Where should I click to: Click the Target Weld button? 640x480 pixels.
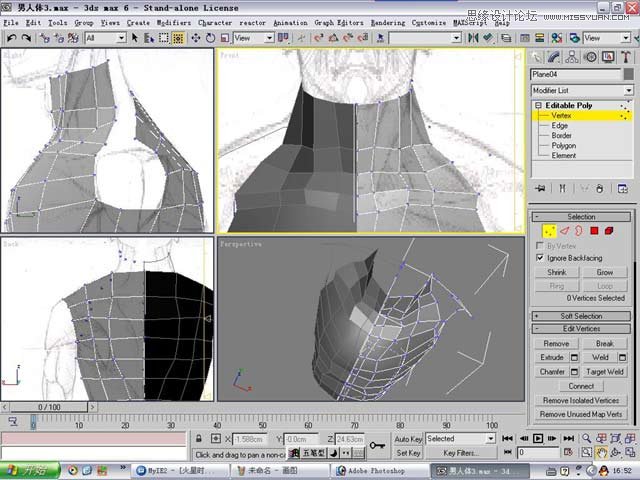(604, 371)
